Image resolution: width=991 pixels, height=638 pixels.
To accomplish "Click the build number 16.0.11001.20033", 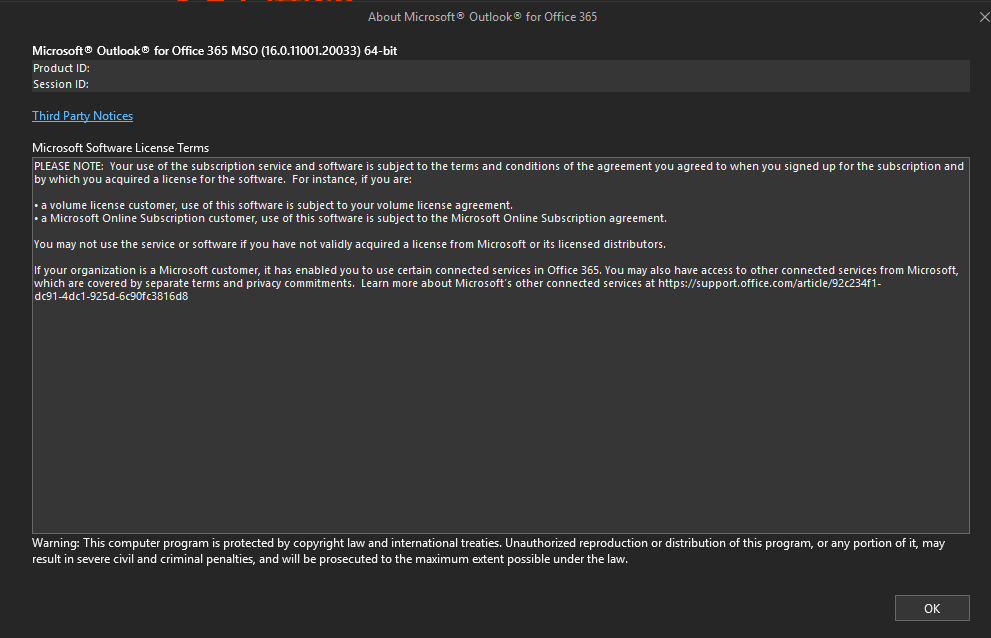I will point(311,51).
